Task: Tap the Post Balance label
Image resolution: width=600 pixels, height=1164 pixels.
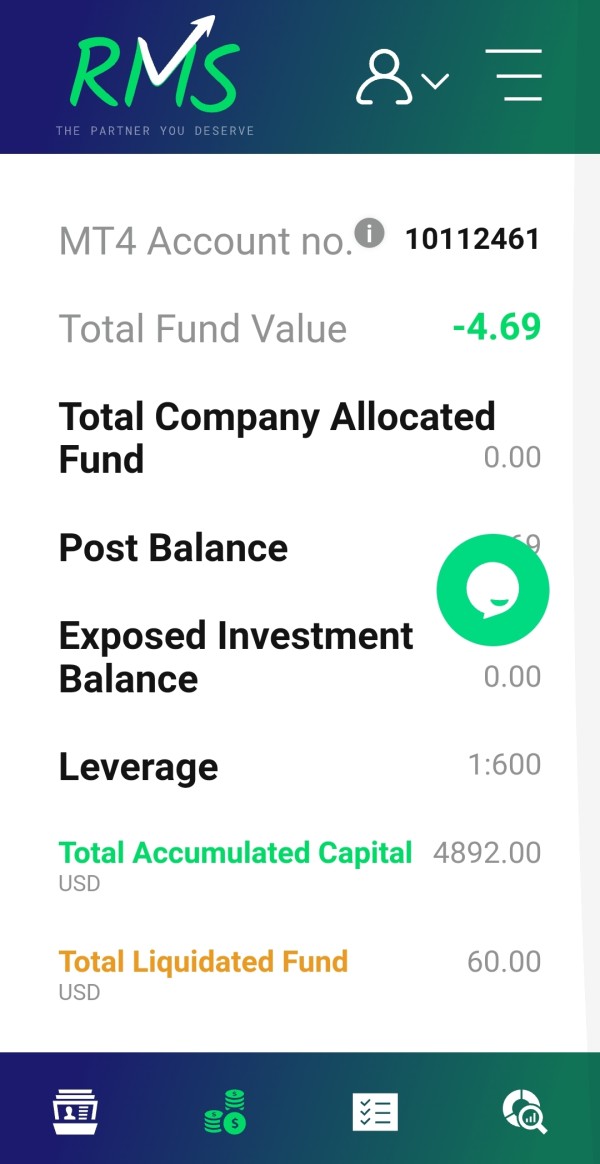Action: pyautogui.click(x=173, y=548)
